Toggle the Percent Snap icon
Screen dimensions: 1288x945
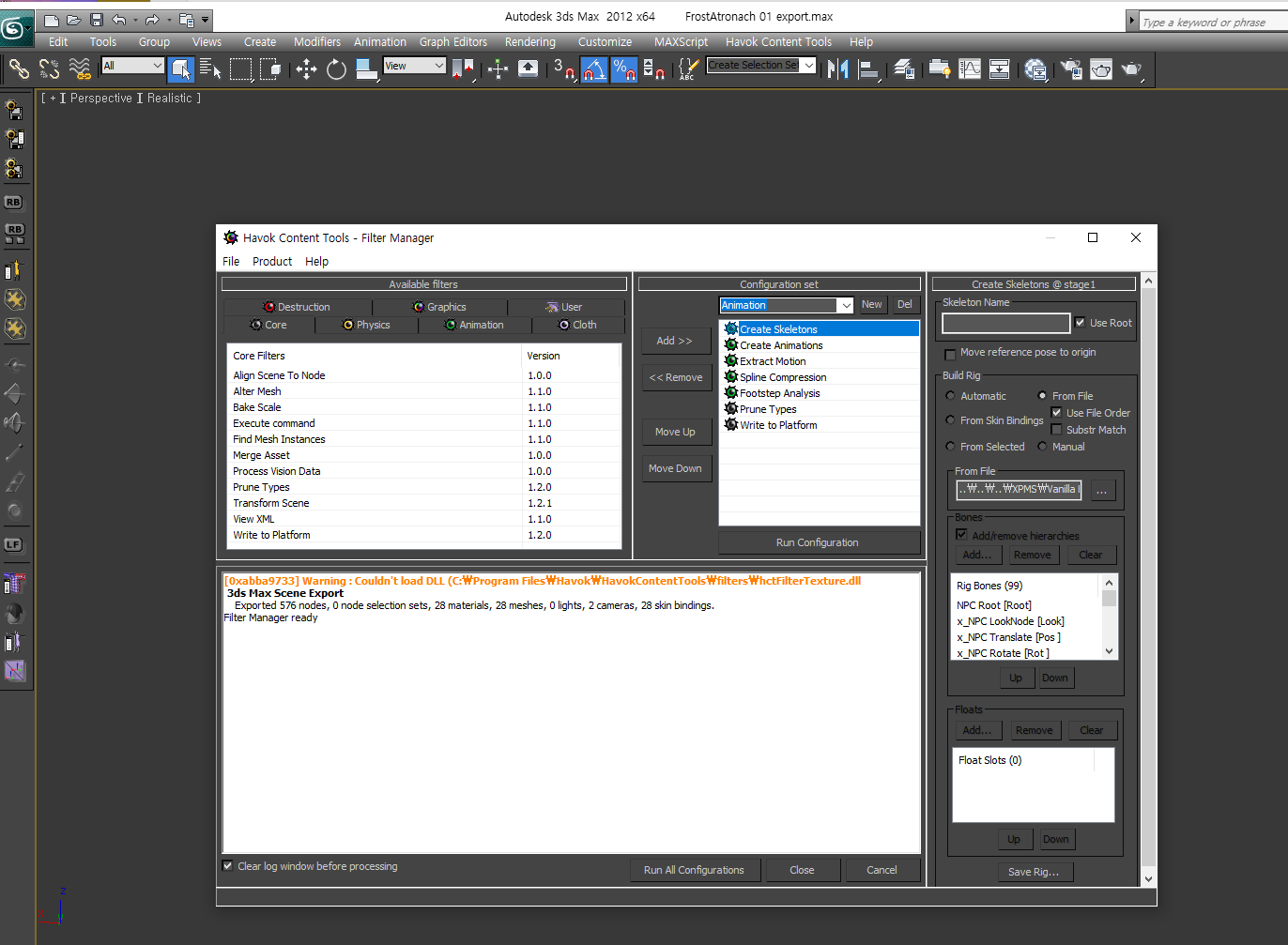coord(624,69)
